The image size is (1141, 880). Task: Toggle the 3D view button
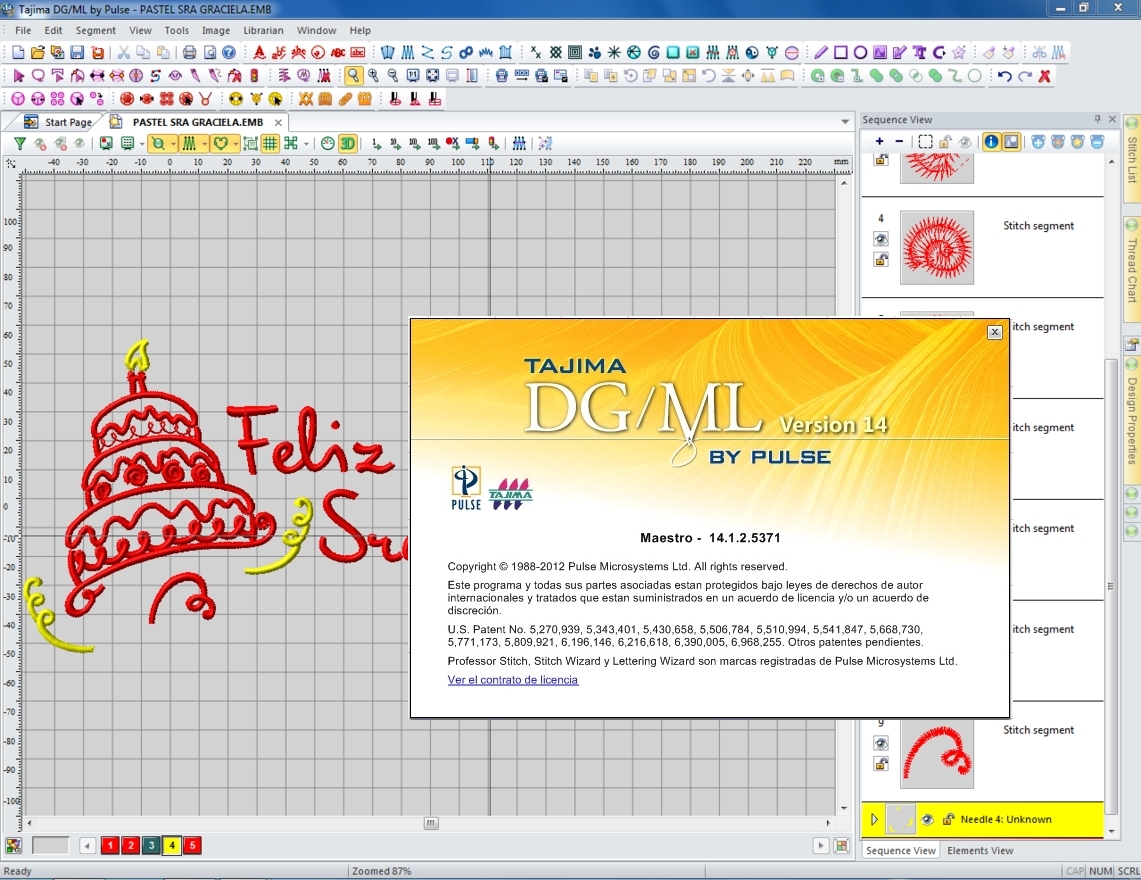348,143
